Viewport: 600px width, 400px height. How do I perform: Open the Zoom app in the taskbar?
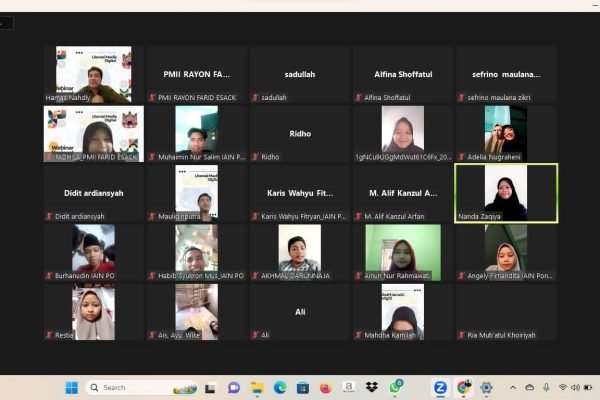440,387
